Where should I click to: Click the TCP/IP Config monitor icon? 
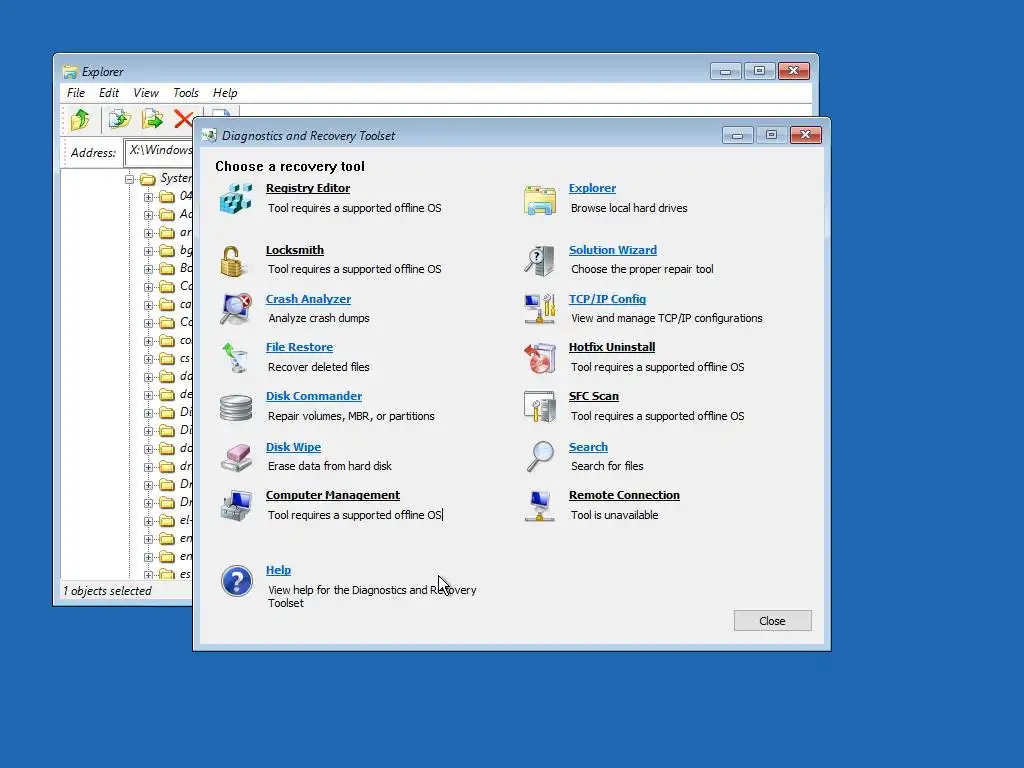coord(539,309)
